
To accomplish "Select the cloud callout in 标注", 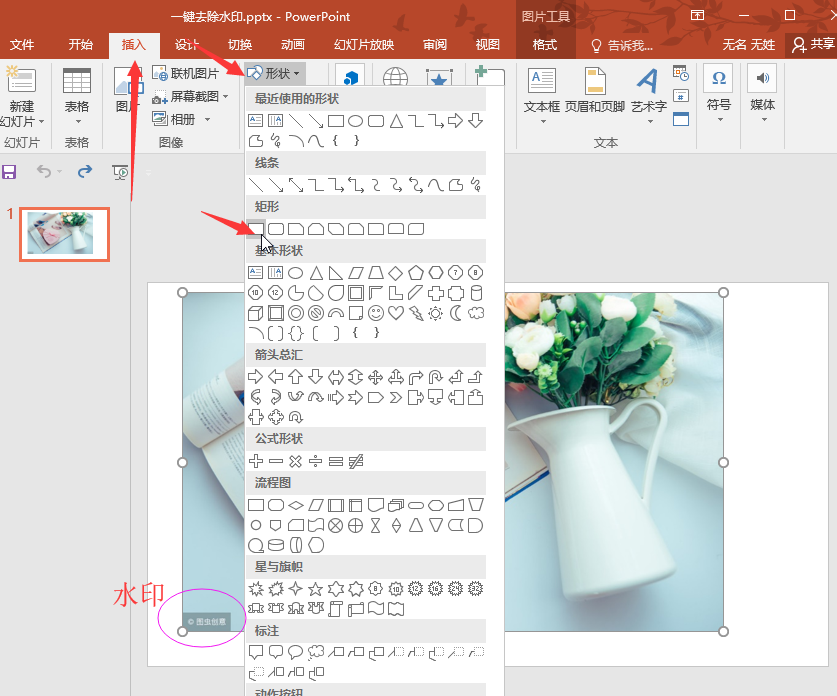I will coord(316,652).
